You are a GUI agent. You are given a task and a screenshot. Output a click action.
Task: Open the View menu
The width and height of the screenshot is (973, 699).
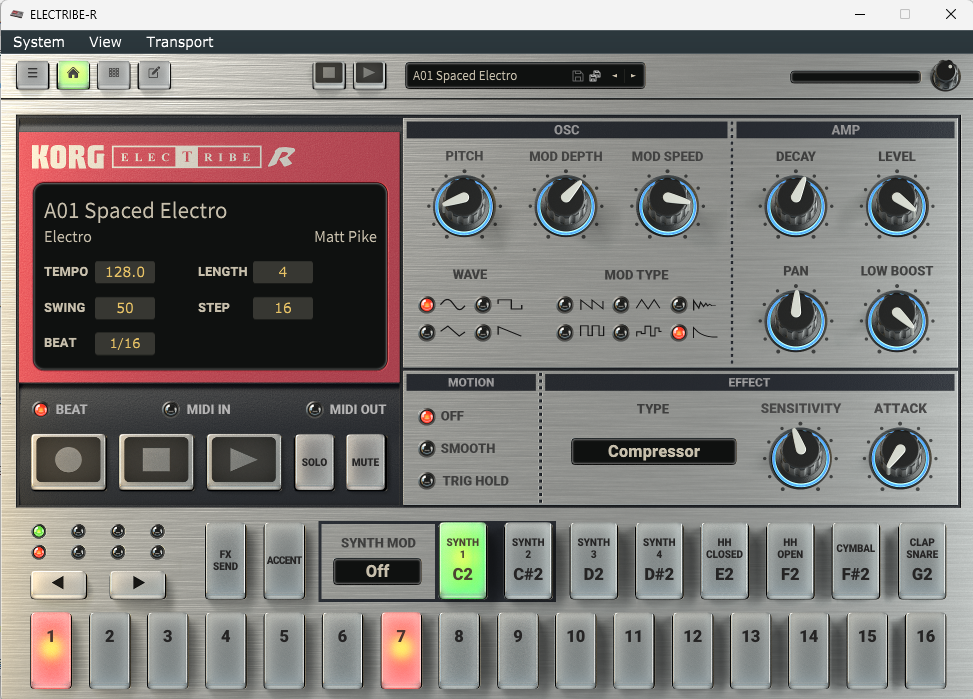[x=105, y=42]
